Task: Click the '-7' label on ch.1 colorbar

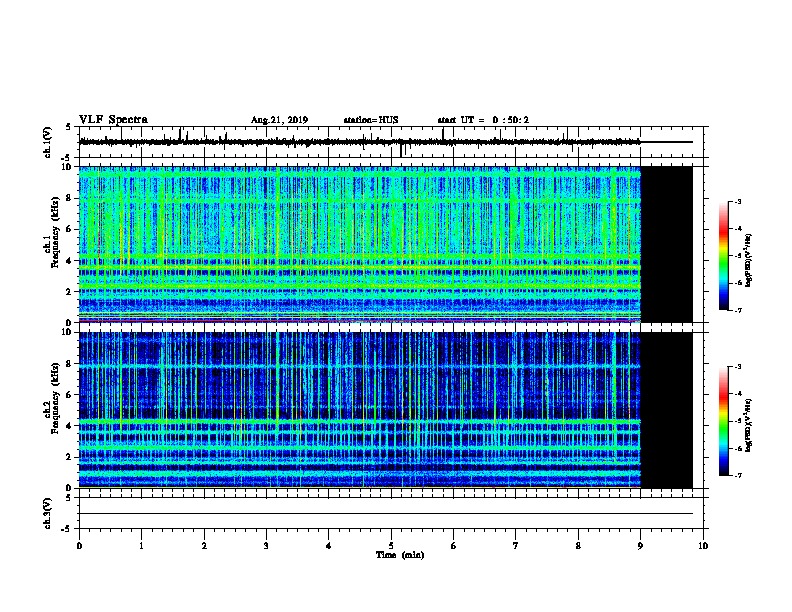Action: click(x=737, y=310)
